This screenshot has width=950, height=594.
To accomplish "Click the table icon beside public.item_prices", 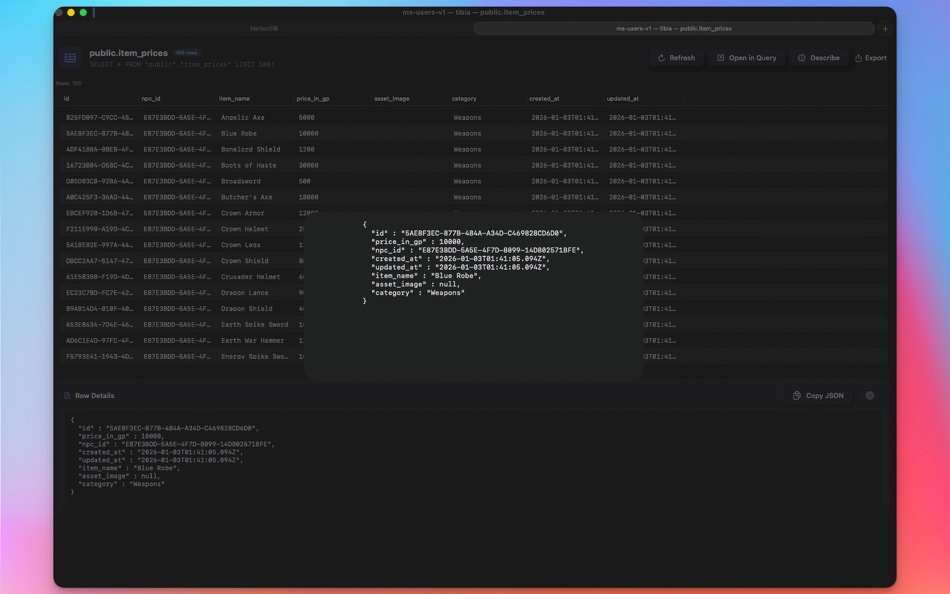I will pyautogui.click(x=68, y=57).
